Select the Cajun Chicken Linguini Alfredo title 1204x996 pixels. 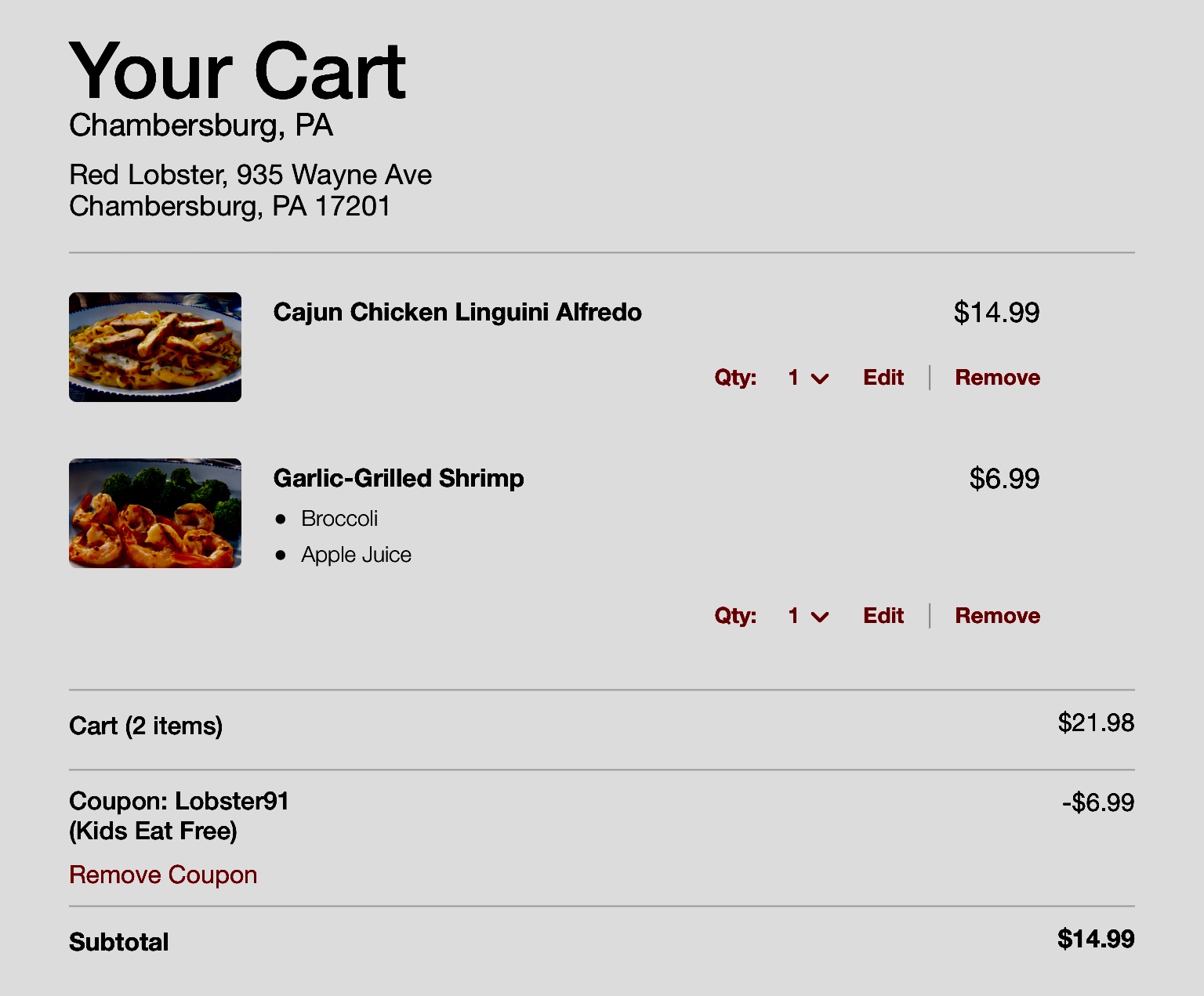(458, 312)
